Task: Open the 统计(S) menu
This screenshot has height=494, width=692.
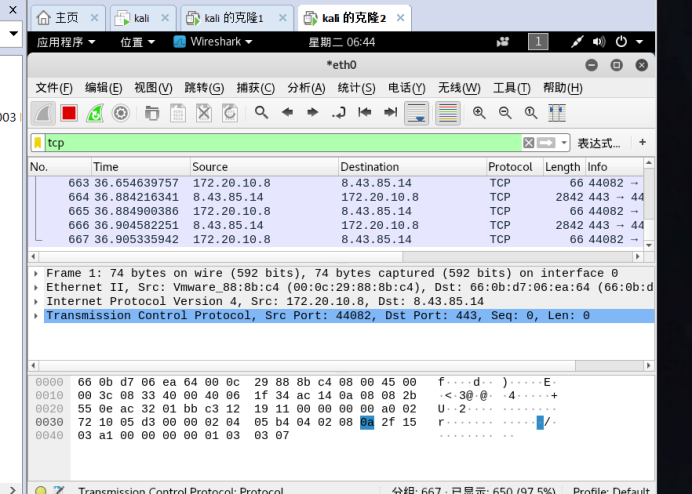Action: click(357, 88)
